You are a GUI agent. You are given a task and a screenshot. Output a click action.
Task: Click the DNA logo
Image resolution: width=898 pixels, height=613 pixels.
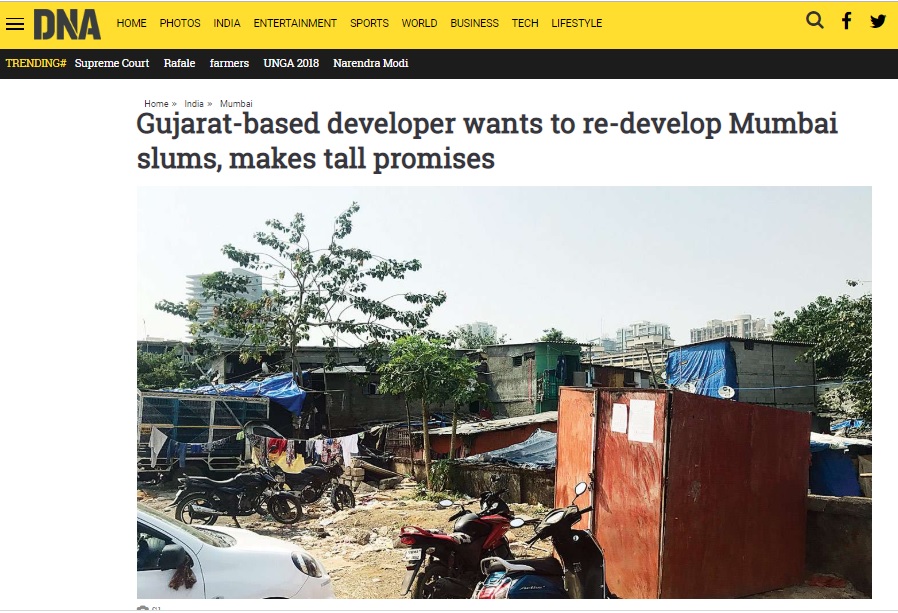[67, 24]
